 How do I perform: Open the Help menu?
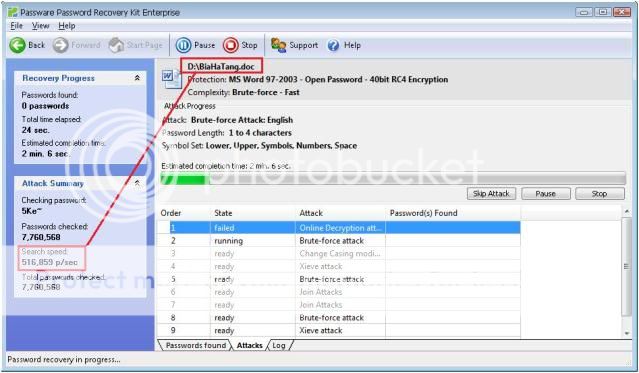click(66, 26)
